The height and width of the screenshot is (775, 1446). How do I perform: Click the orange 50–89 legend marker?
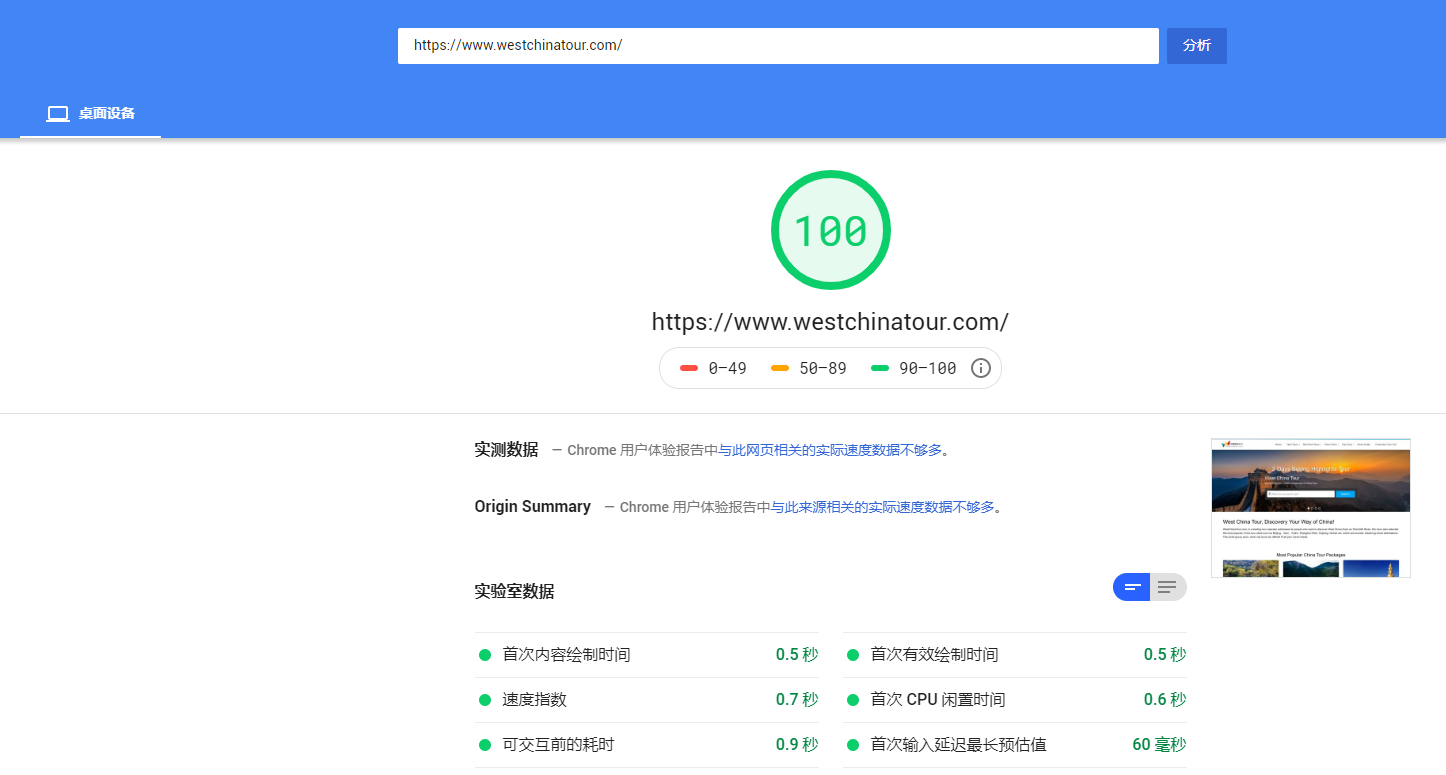780,368
